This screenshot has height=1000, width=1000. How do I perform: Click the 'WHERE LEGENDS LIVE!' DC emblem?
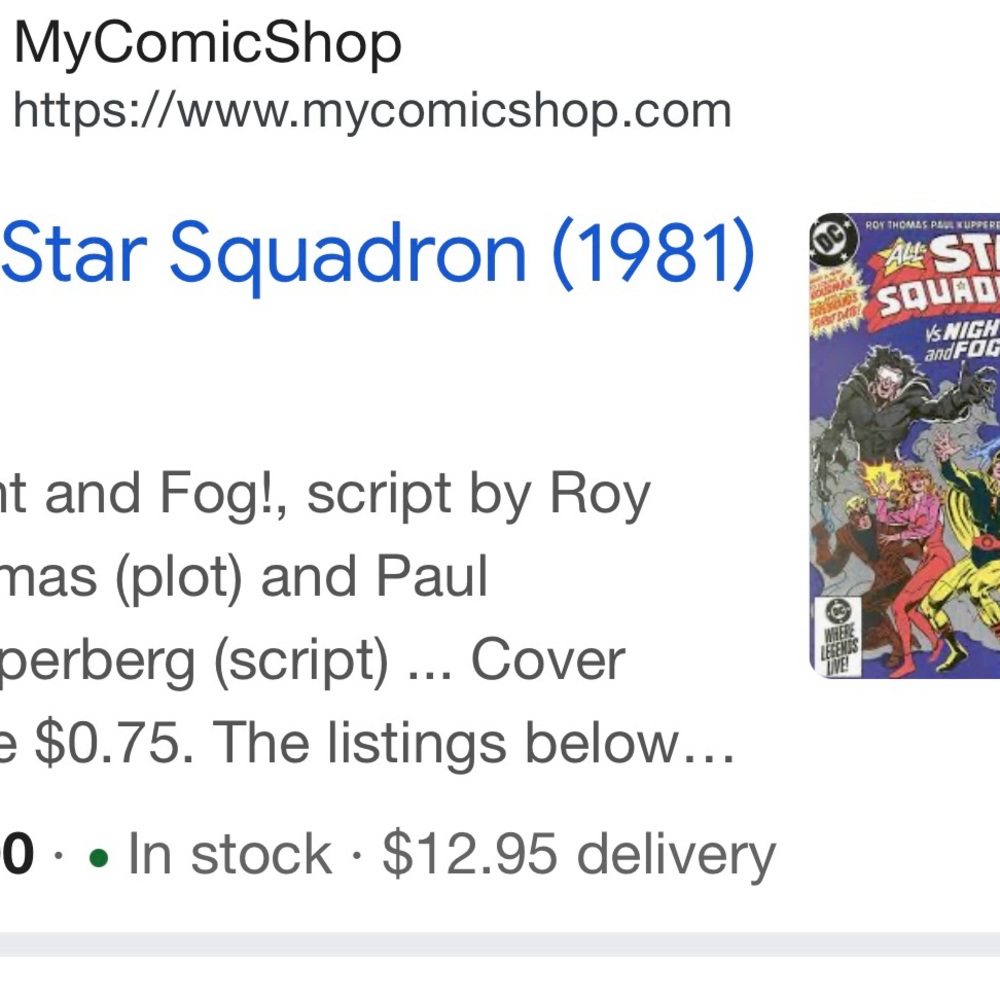pos(838,635)
